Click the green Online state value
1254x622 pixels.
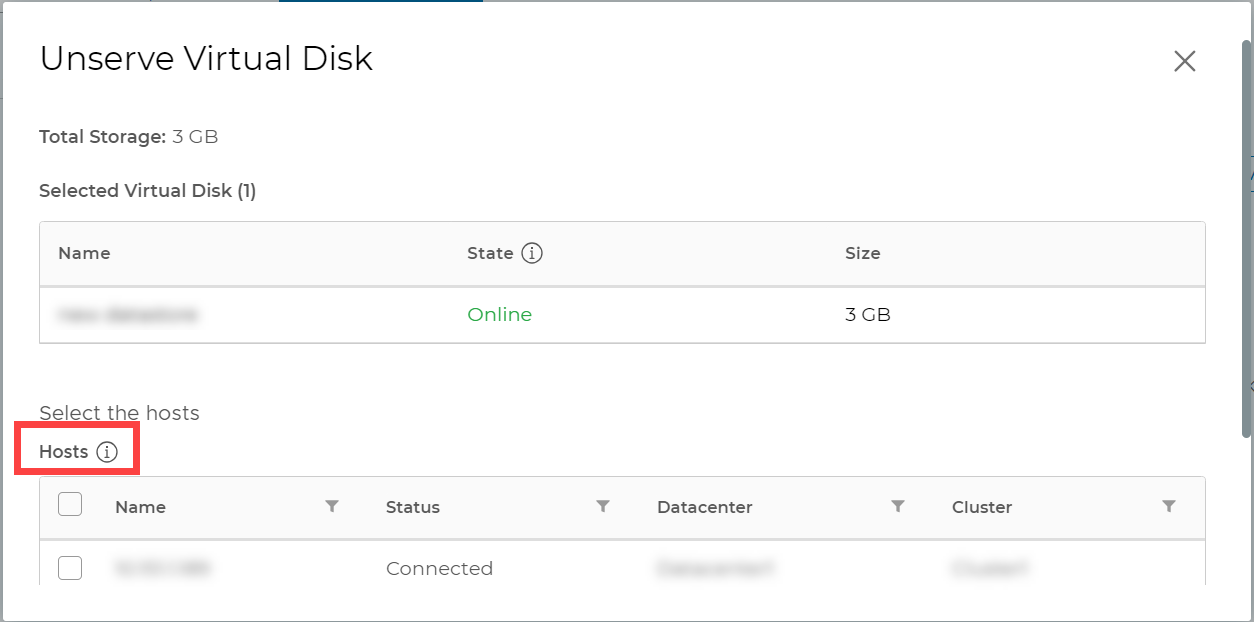[499, 315]
